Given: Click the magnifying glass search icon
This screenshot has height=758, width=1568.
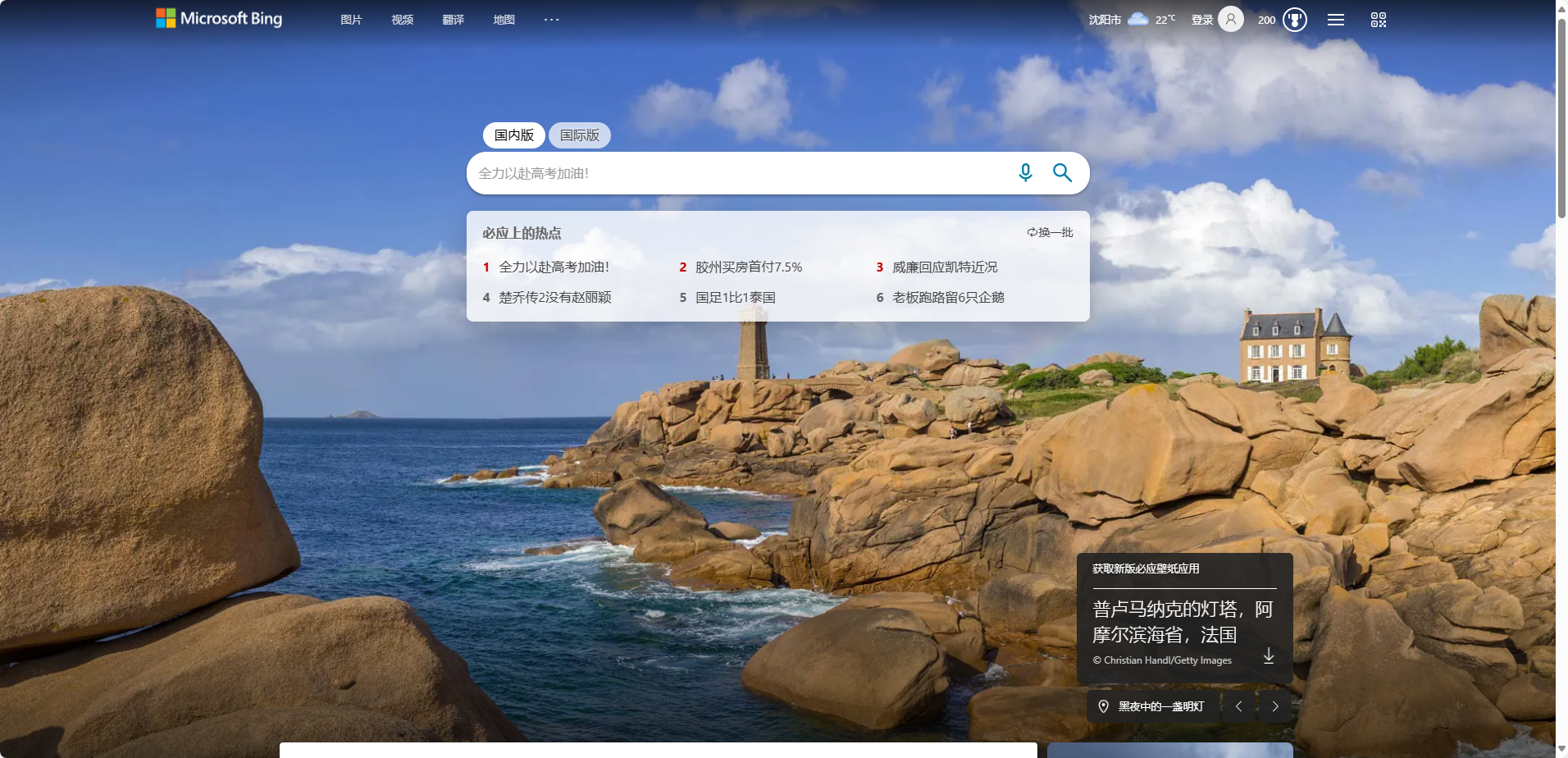Looking at the screenshot, I should tap(1062, 172).
